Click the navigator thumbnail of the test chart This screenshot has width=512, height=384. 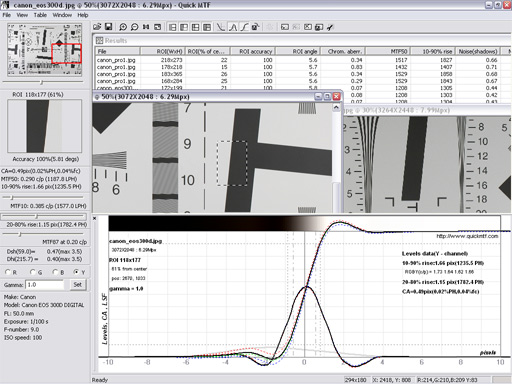[44, 50]
